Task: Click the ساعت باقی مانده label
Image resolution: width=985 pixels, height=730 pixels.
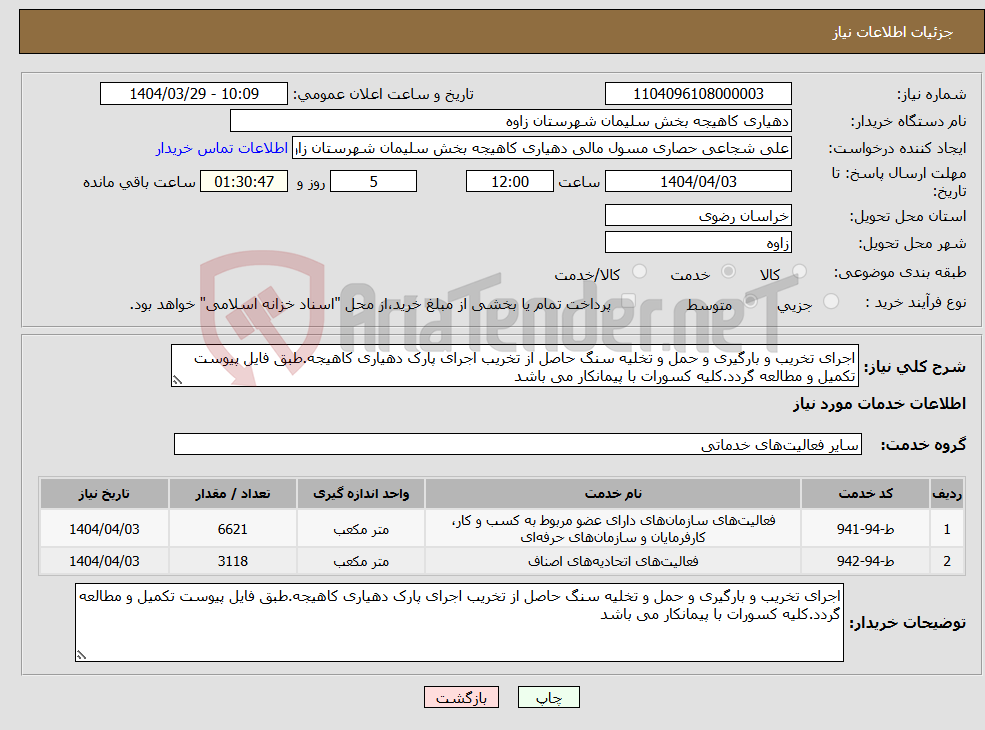Action: point(139,182)
